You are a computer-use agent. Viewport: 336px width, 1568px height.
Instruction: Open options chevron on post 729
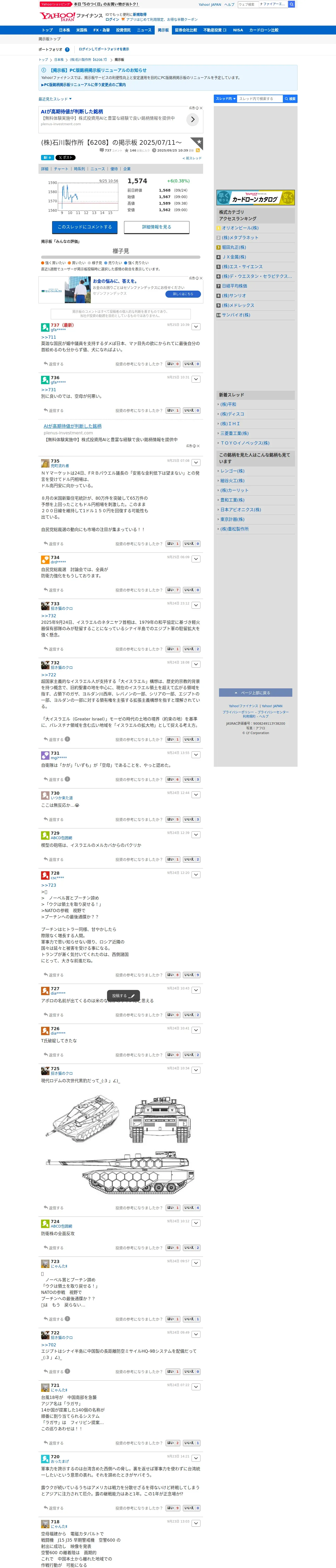(196, 834)
